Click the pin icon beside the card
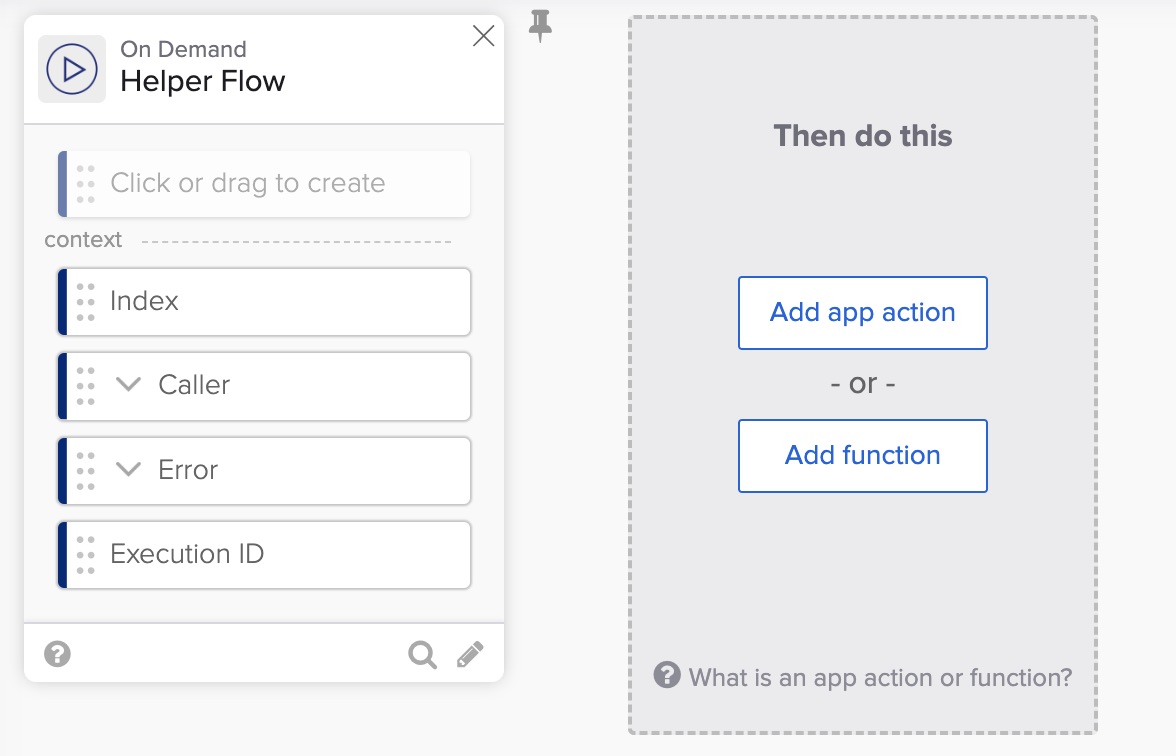Screen dimensions: 1176x756 [540, 26]
